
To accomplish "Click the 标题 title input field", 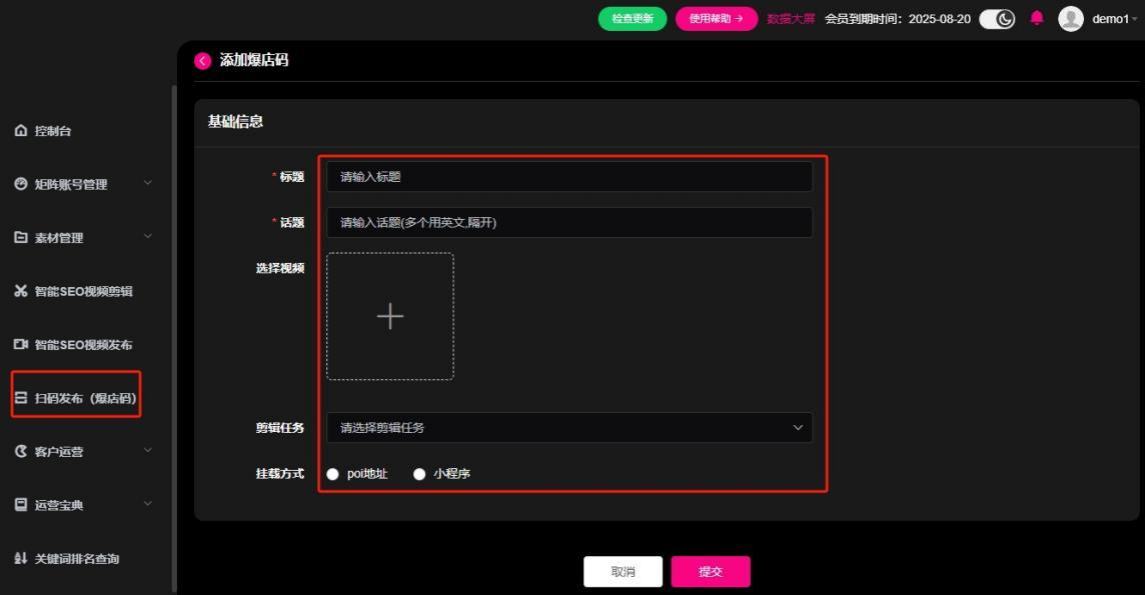I will coord(569,177).
